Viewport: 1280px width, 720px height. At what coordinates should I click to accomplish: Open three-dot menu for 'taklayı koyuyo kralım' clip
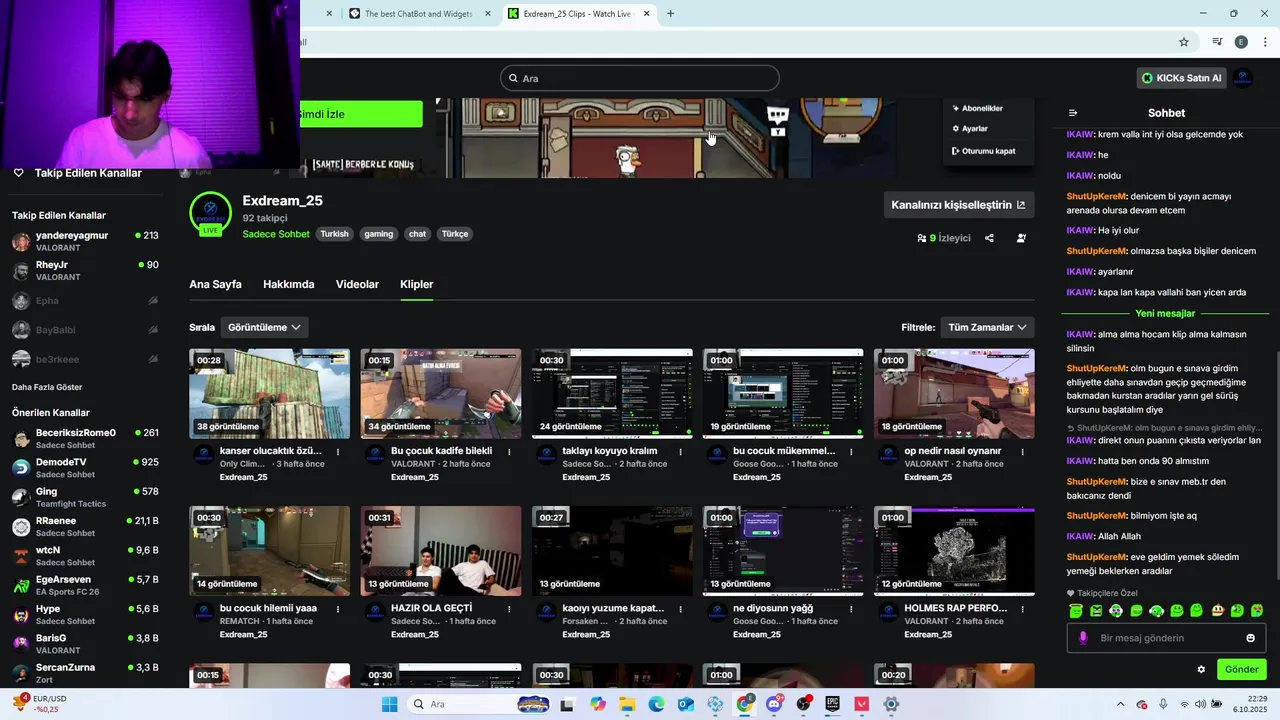coord(680,451)
